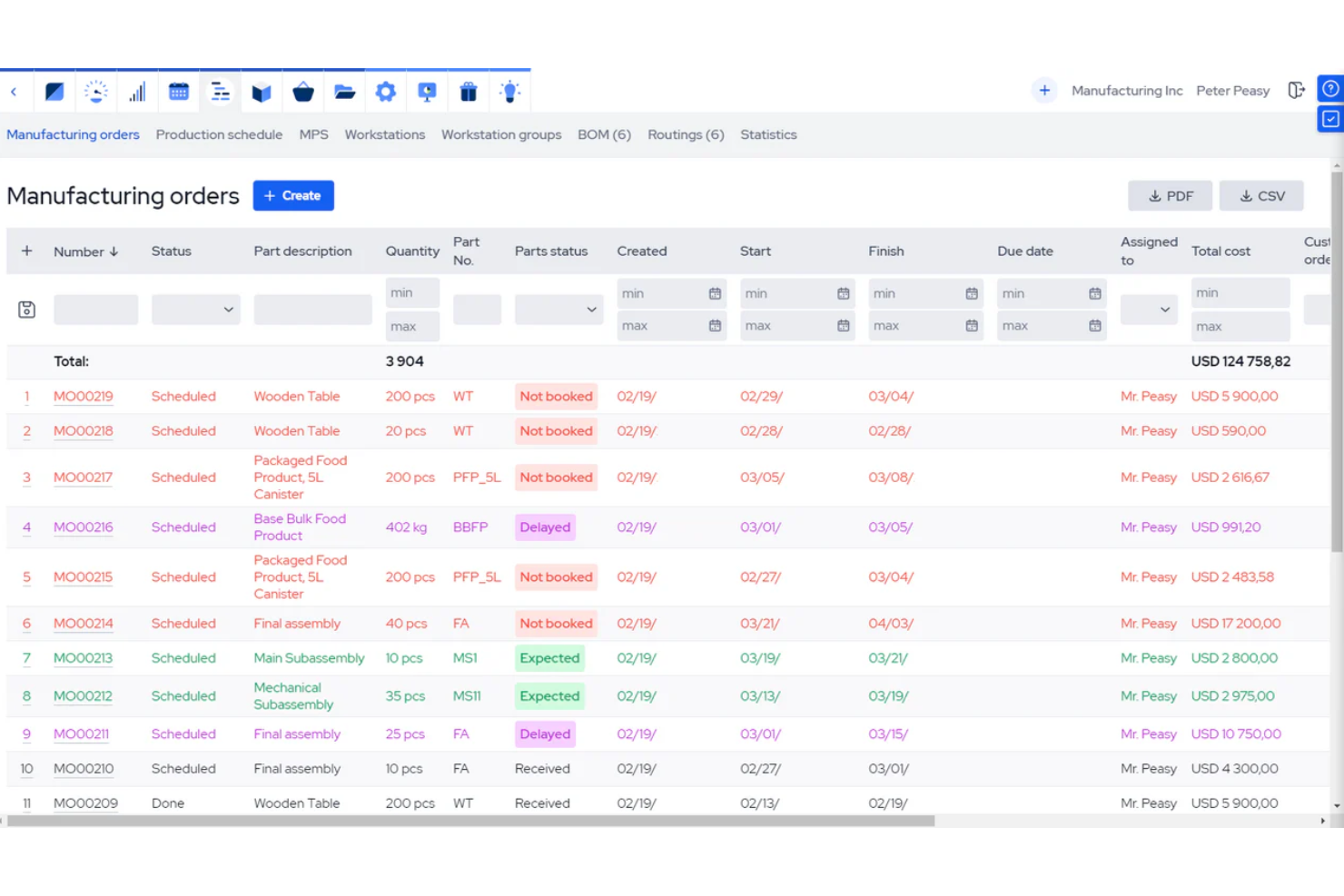Open manufacturing order MO00219
Screen dimensions: 1344x896
pyautogui.click(x=83, y=396)
